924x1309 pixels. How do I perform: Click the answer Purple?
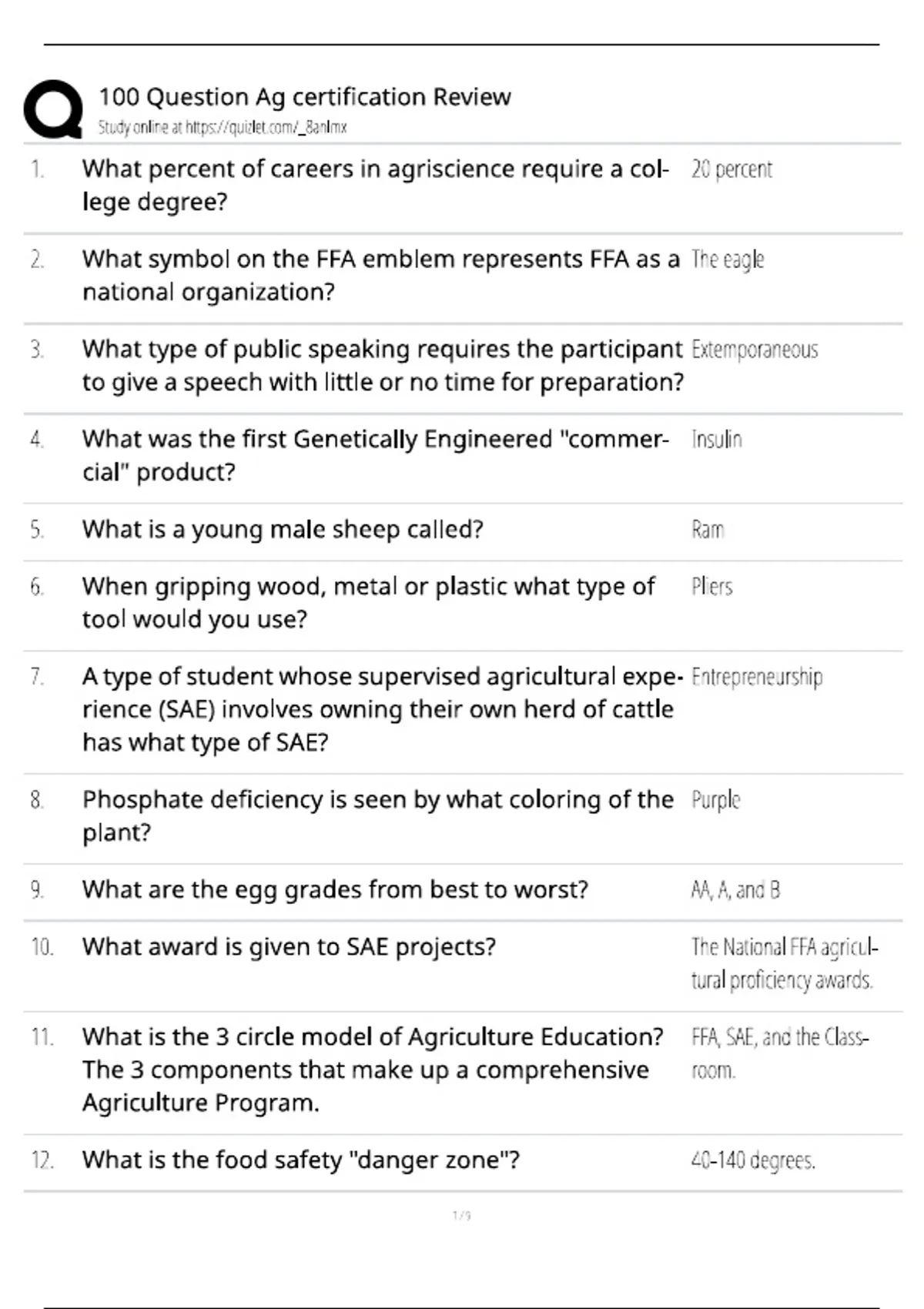point(715,801)
